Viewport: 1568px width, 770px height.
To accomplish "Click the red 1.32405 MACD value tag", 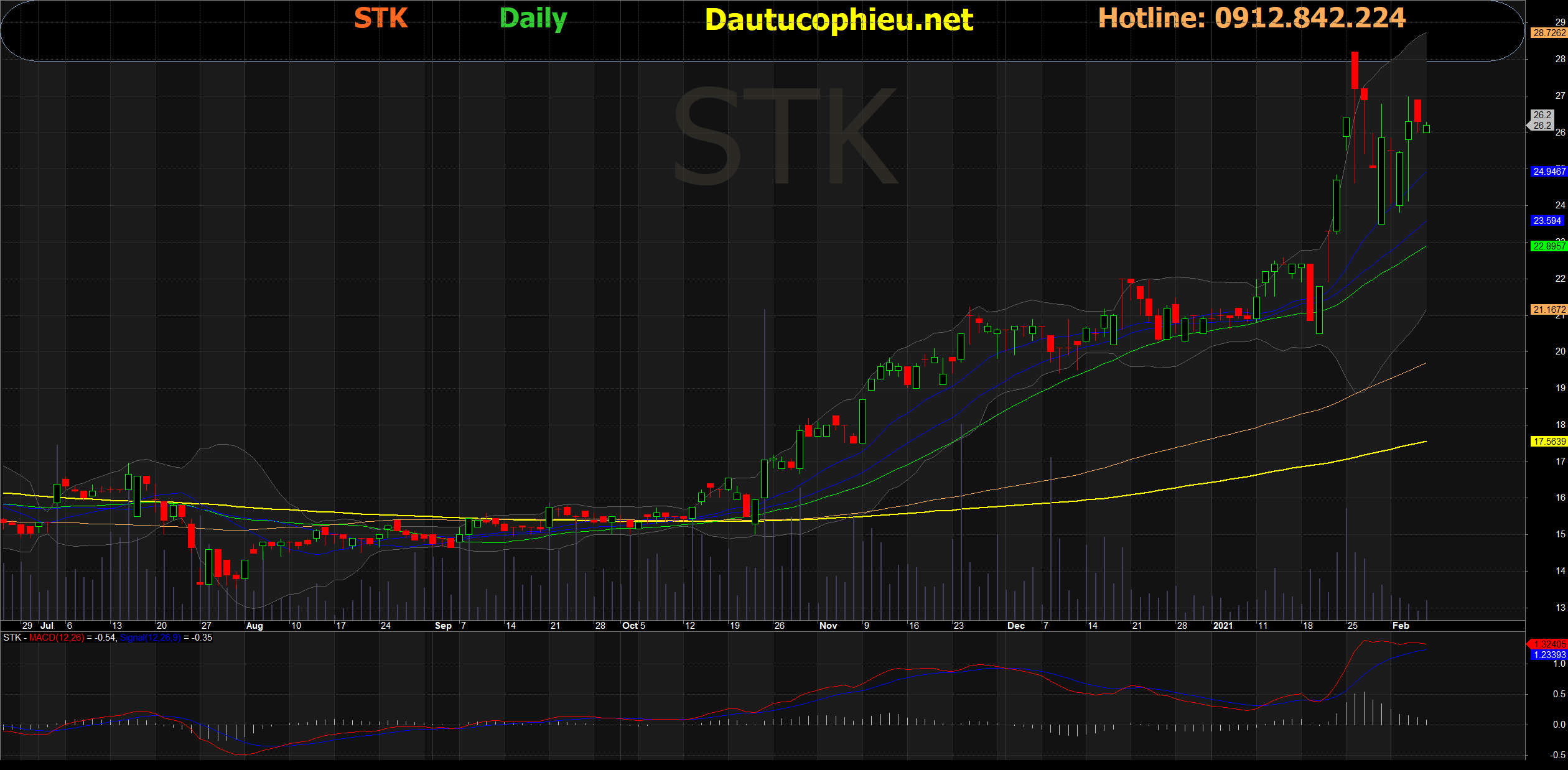I will pyautogui.click(x=1549, y=644).
